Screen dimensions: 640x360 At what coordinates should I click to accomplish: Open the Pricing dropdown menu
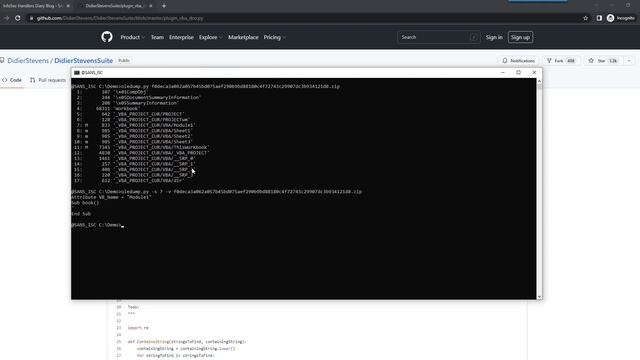pyautogui.click(x=274, y=37)
